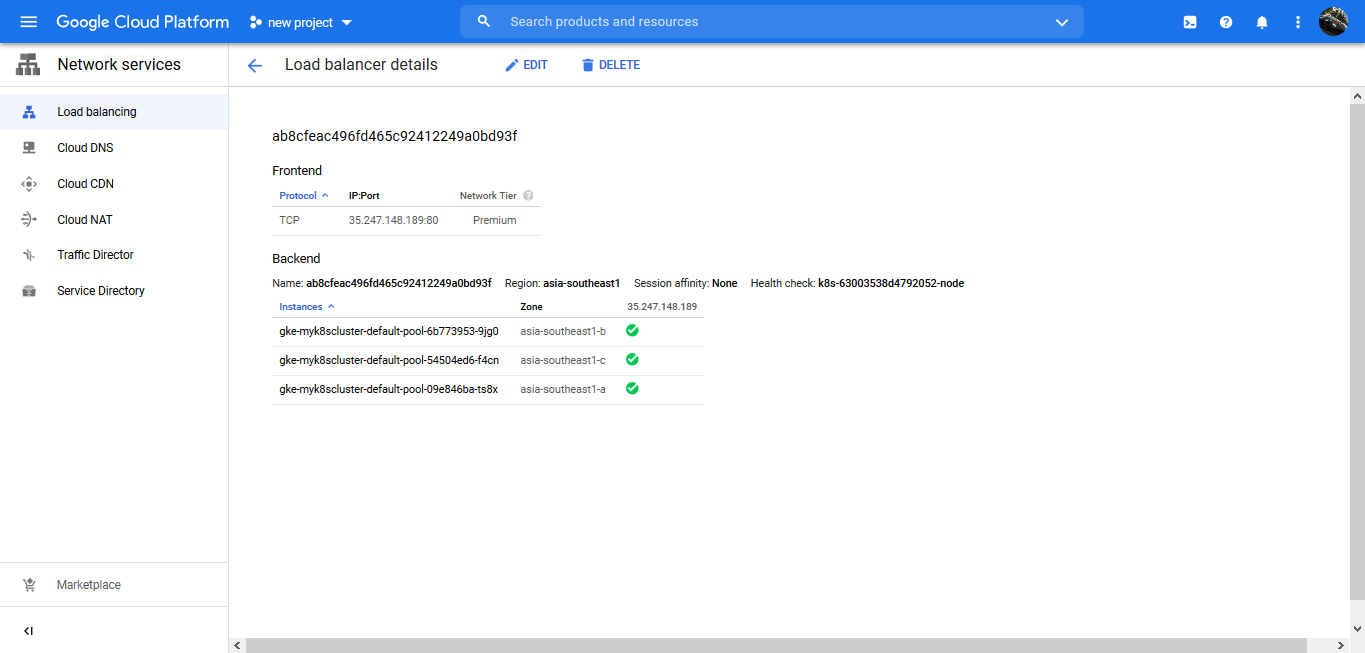This screenshot has height=653, width=1365.
Task: Open instance gke-myk8scluster-default-pool-54504ed6-f4cn
Action: click(x=389, y=360)
